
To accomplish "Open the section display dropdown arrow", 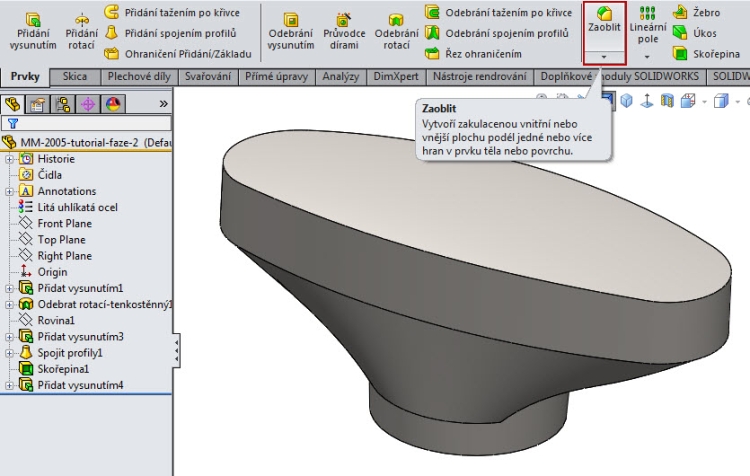I will point(704,101).
